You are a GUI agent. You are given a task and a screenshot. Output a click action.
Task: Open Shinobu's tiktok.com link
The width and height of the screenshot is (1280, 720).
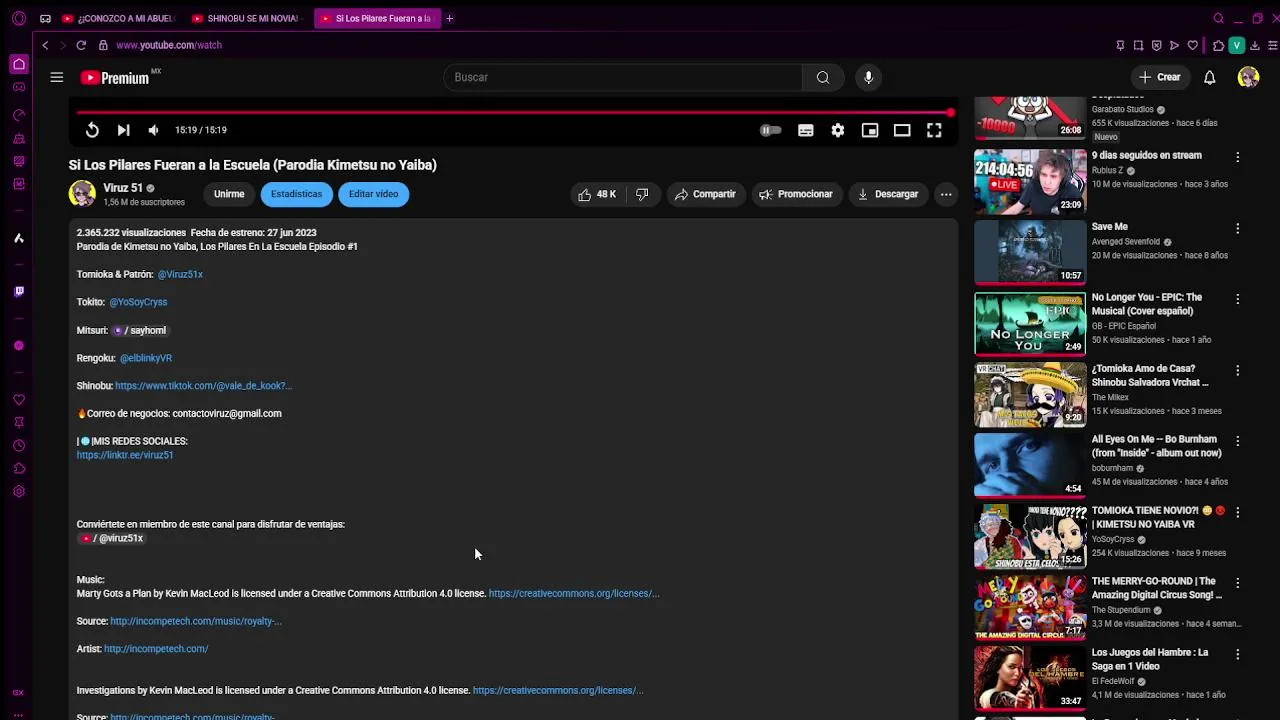pyautogui.click(x=203, y=386)
